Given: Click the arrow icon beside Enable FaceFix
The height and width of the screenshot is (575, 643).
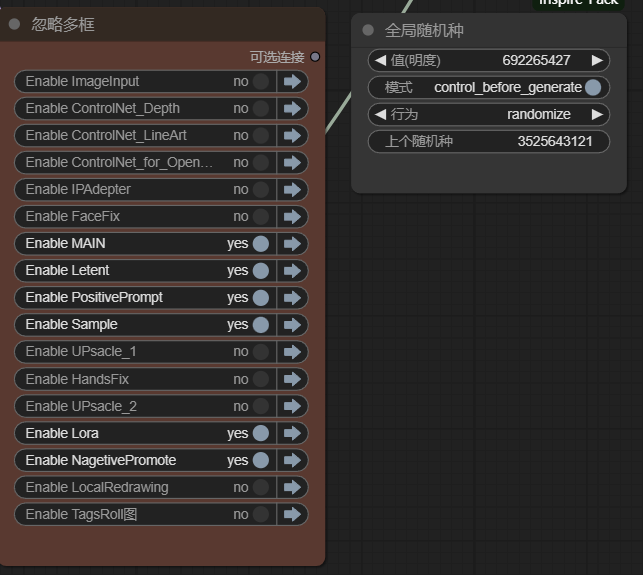Looking at the screenshot, I should (292, 216).
